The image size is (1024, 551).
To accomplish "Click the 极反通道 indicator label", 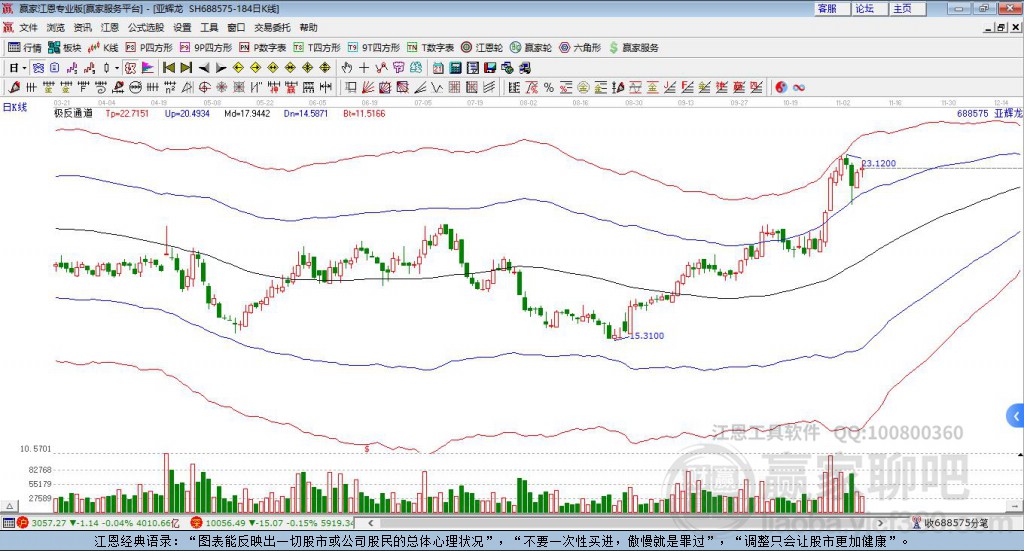I will (73, 113).
